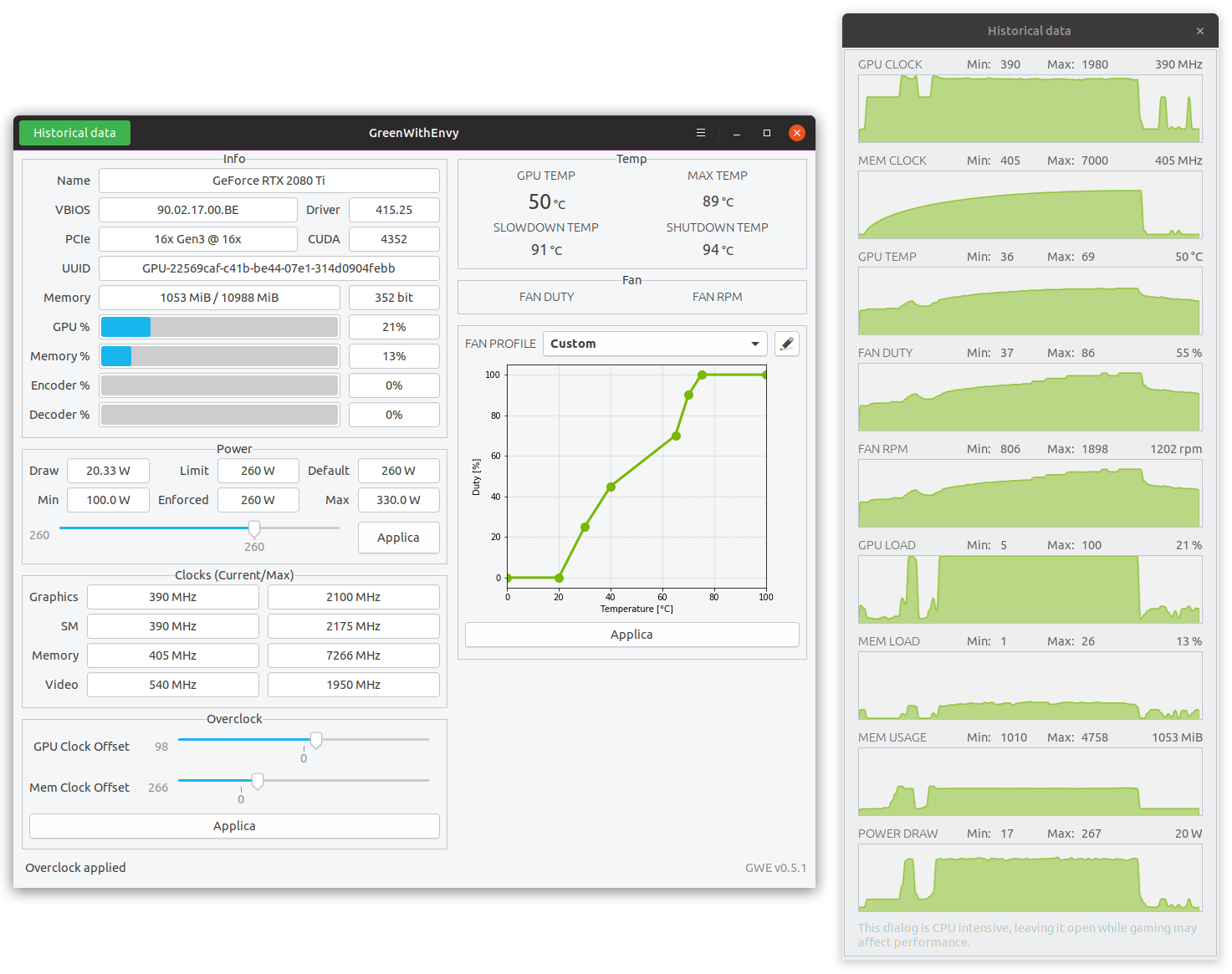The image size is (1232, 974).
Task: Click the fan curve point at 45% duty
Action: (611, 487)
